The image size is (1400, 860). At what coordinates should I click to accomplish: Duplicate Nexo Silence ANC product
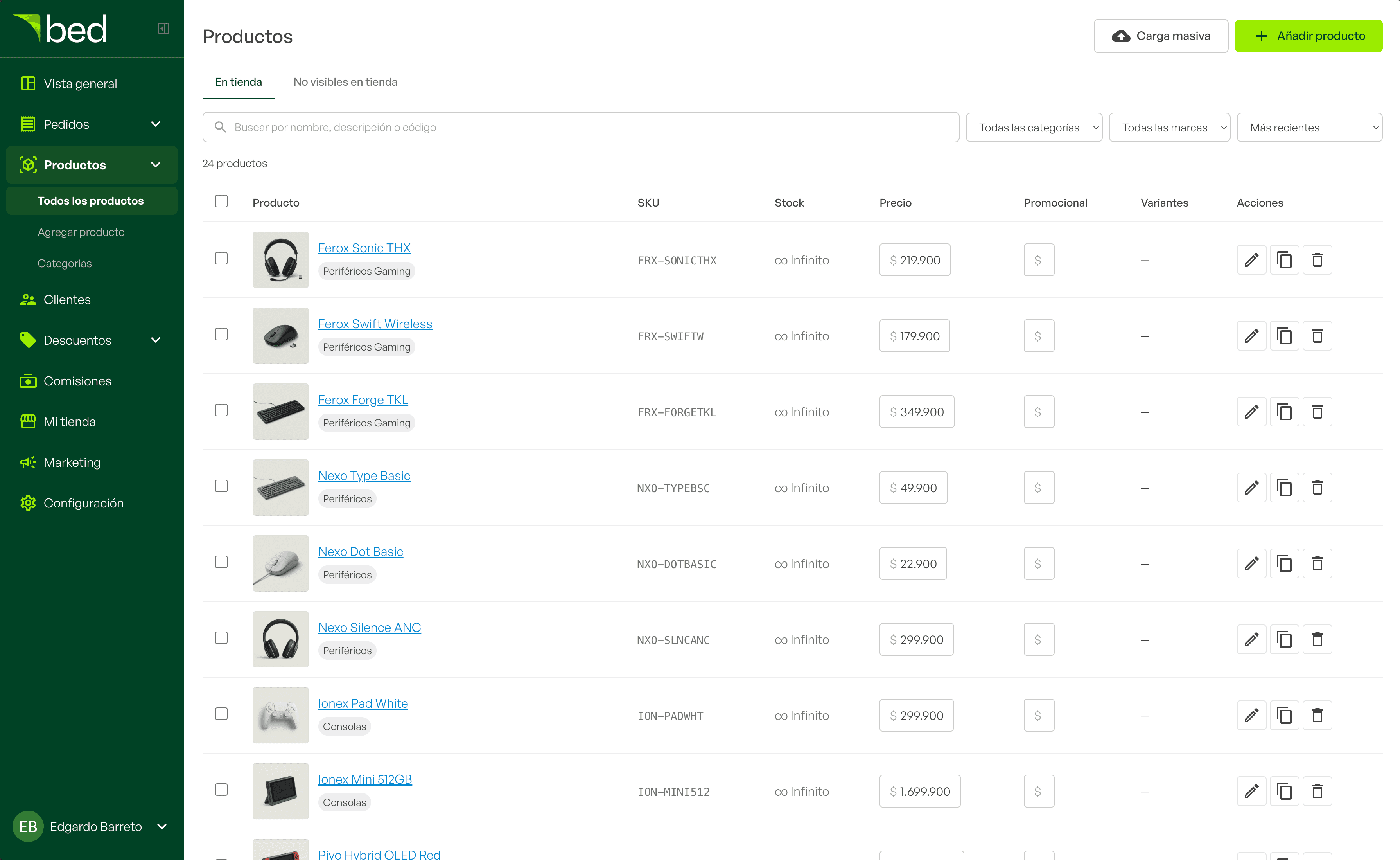tap(1284, 639)
